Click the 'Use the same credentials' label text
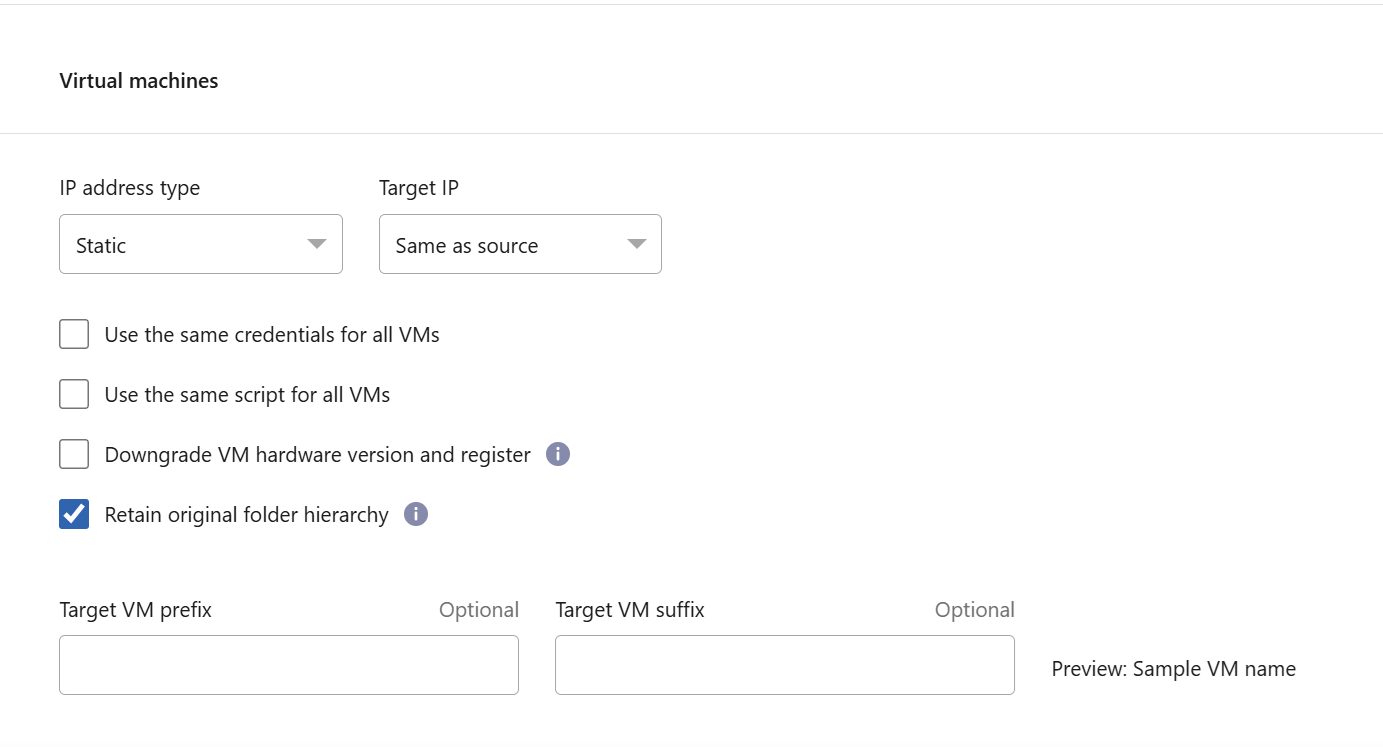 click(x=272, y=335)
